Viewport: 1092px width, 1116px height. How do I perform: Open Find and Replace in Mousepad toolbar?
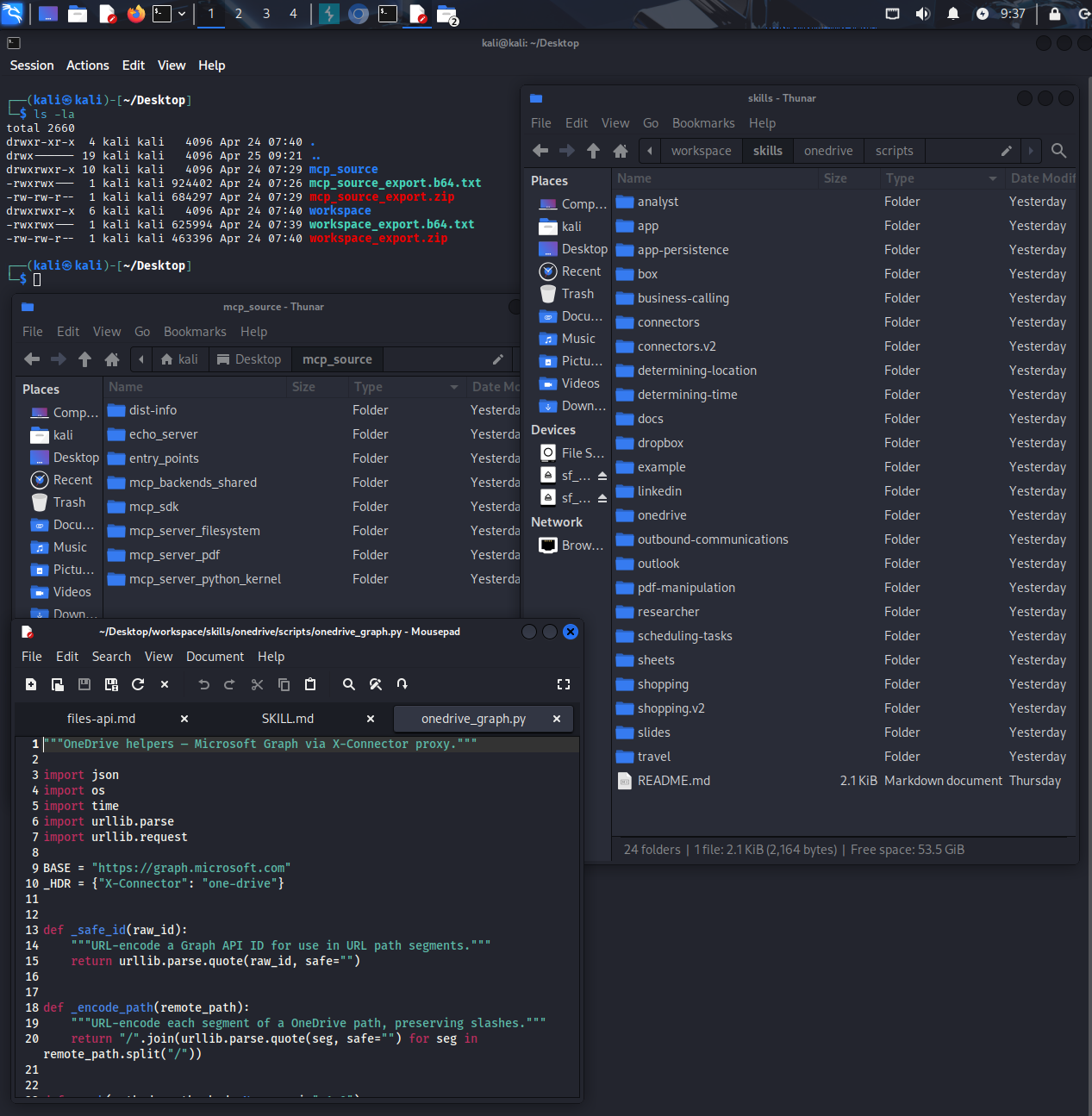click(x=376, y=684)
